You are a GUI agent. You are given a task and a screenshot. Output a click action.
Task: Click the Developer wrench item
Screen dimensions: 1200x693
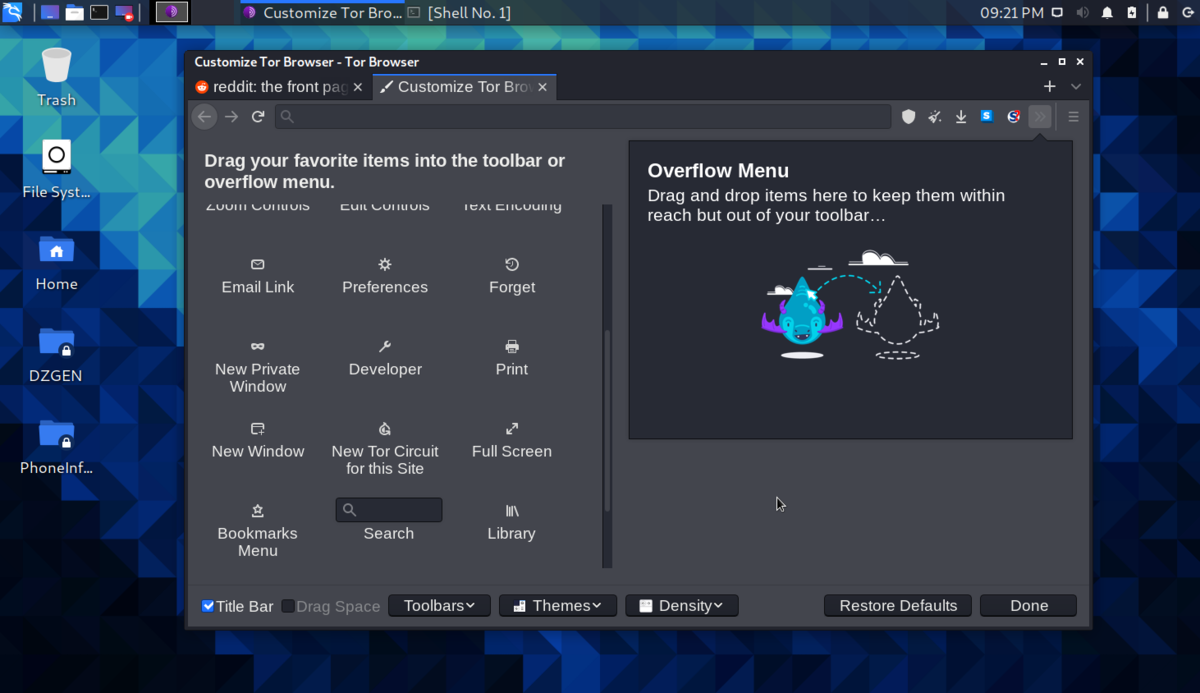(385, 358)
